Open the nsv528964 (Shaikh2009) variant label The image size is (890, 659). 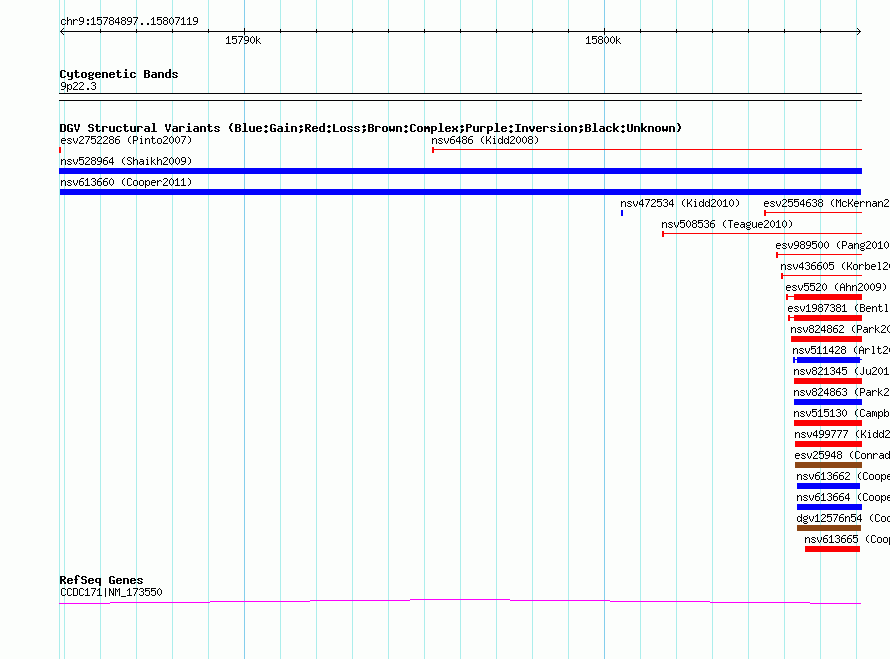126,161
